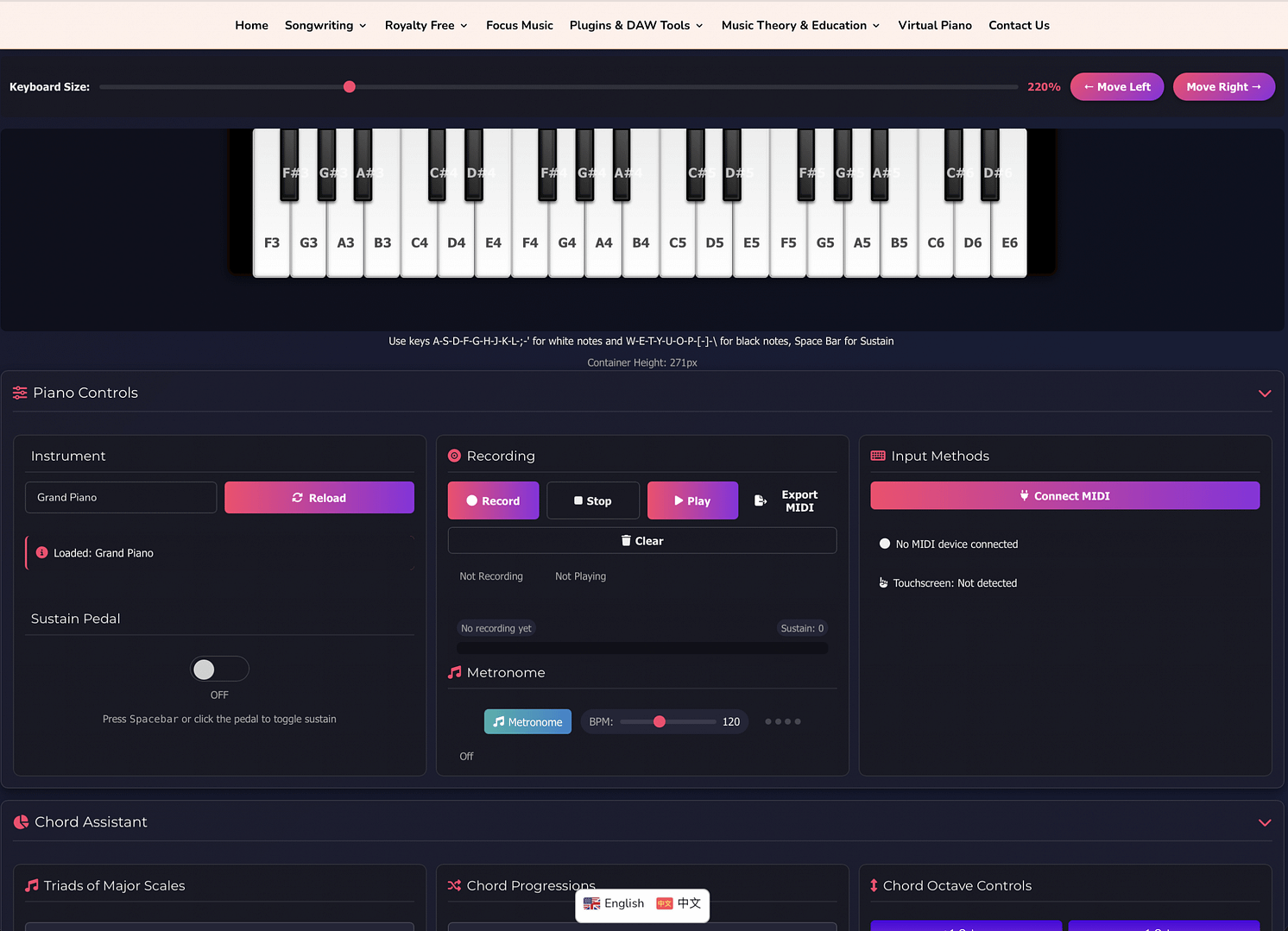Open the Virtual Piano page

click(x=935, y=25)
